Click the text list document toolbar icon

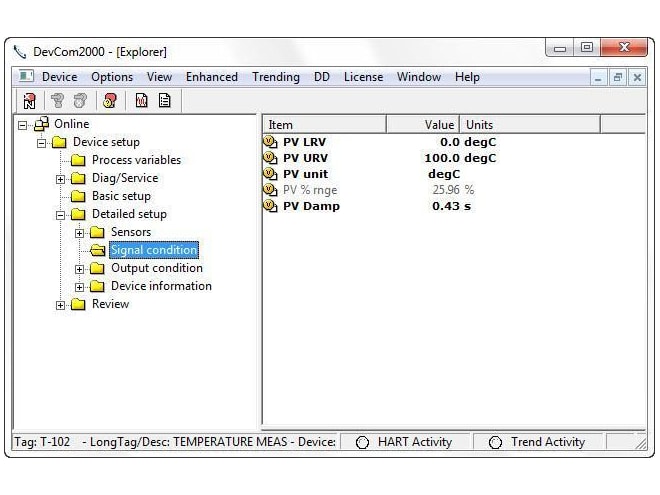(165, 101)
